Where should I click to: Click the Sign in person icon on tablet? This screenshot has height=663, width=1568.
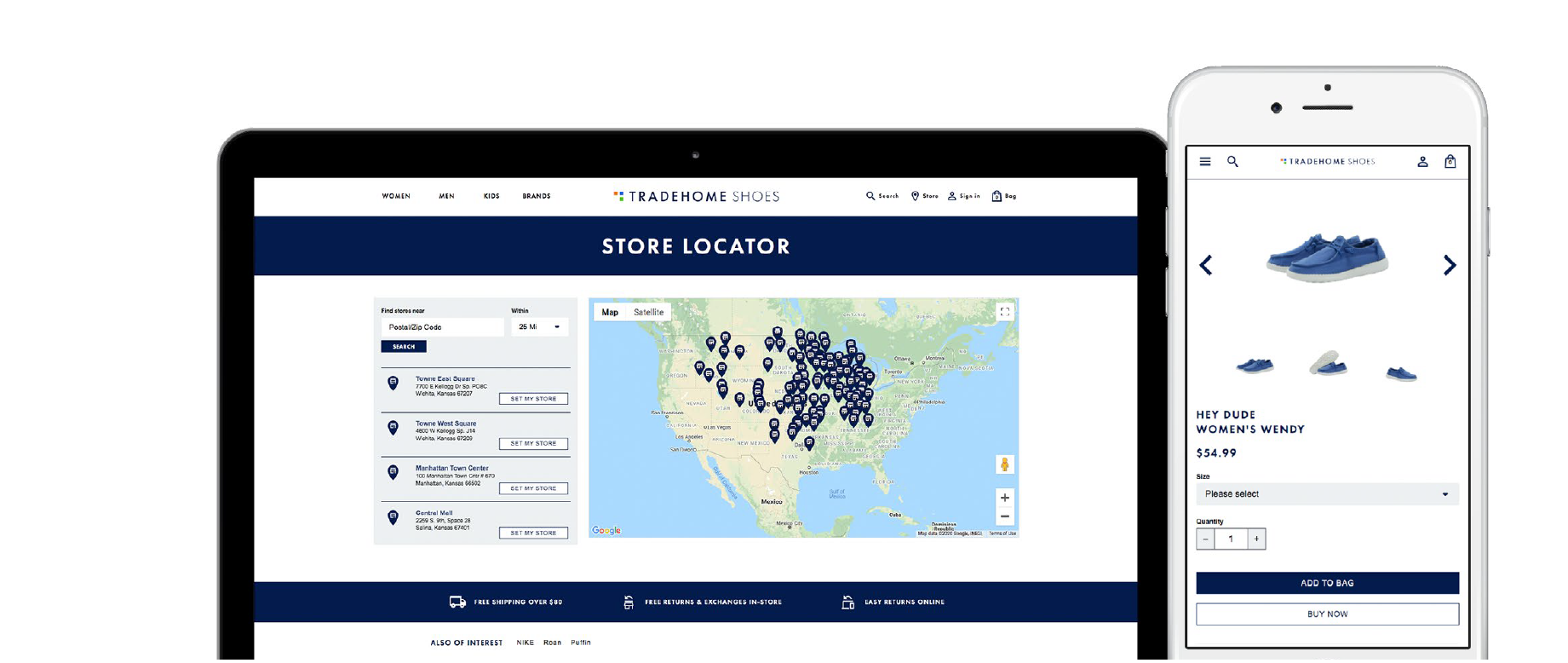tap(951, 196)
